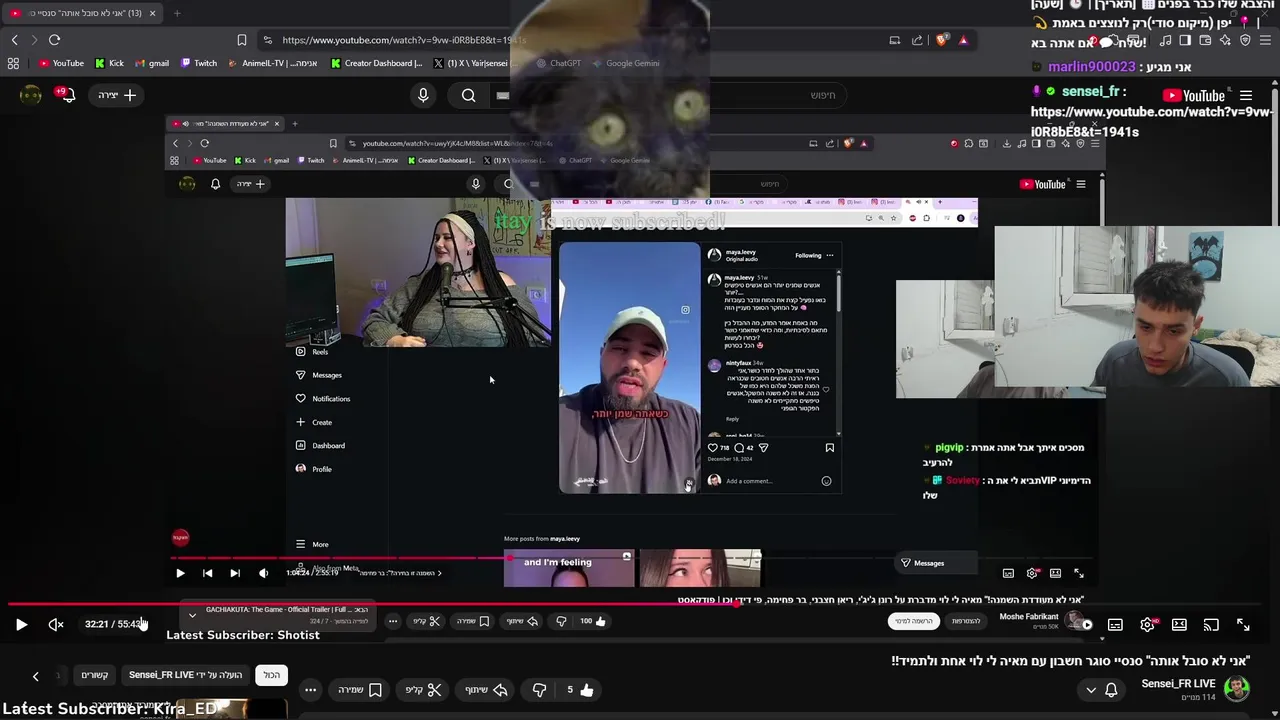Toggle theater mode in main player

(x=1179, y=625)
